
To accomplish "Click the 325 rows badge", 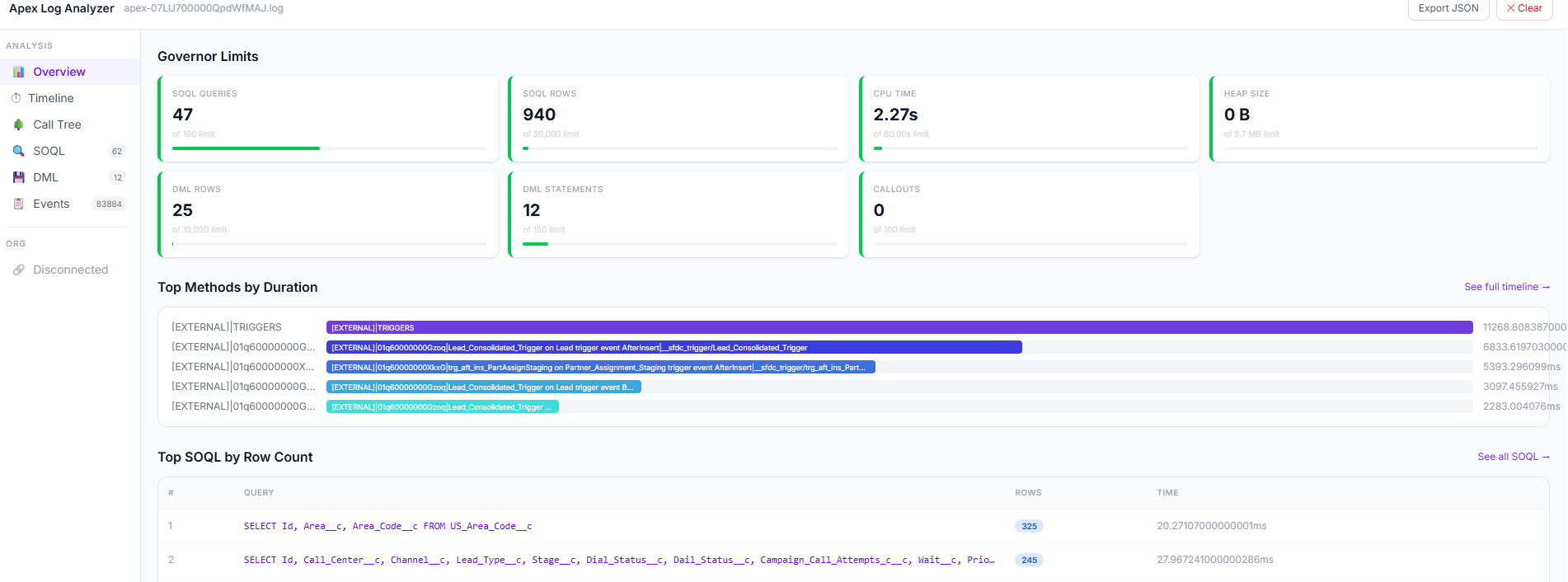I will coord(1029,526).
